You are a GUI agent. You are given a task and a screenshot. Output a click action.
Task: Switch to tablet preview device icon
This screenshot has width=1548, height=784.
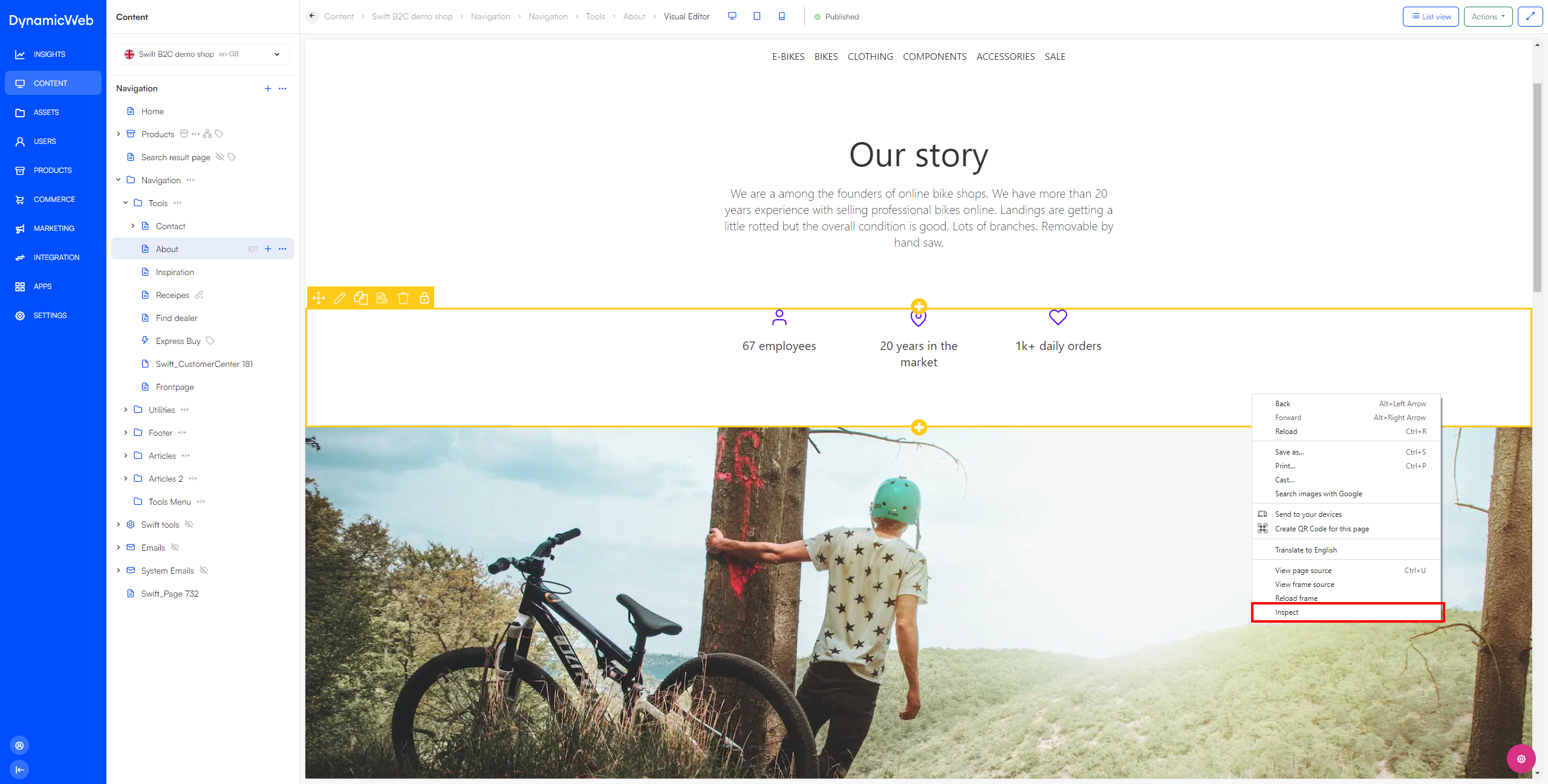point(757,16)
